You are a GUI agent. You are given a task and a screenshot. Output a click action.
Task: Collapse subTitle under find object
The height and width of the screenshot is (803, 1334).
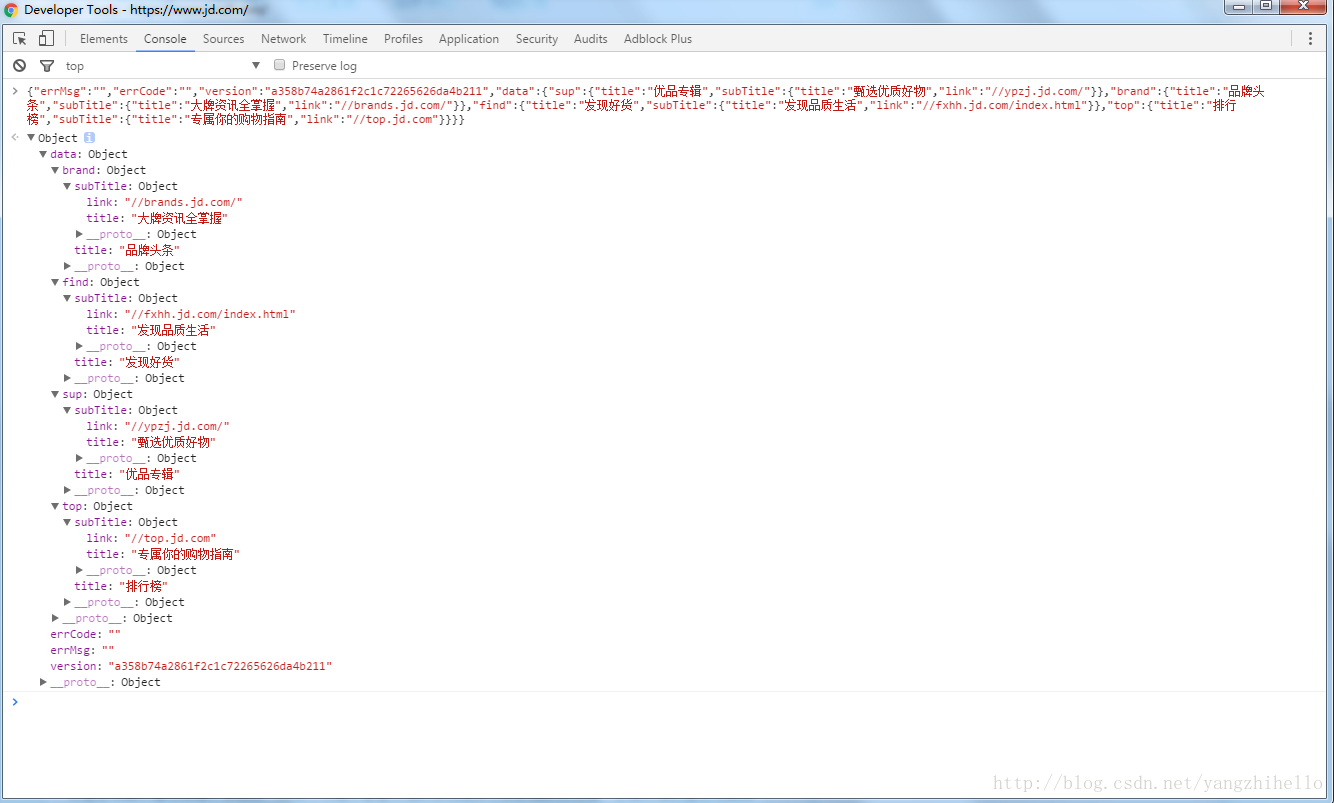tap(67, 298)
